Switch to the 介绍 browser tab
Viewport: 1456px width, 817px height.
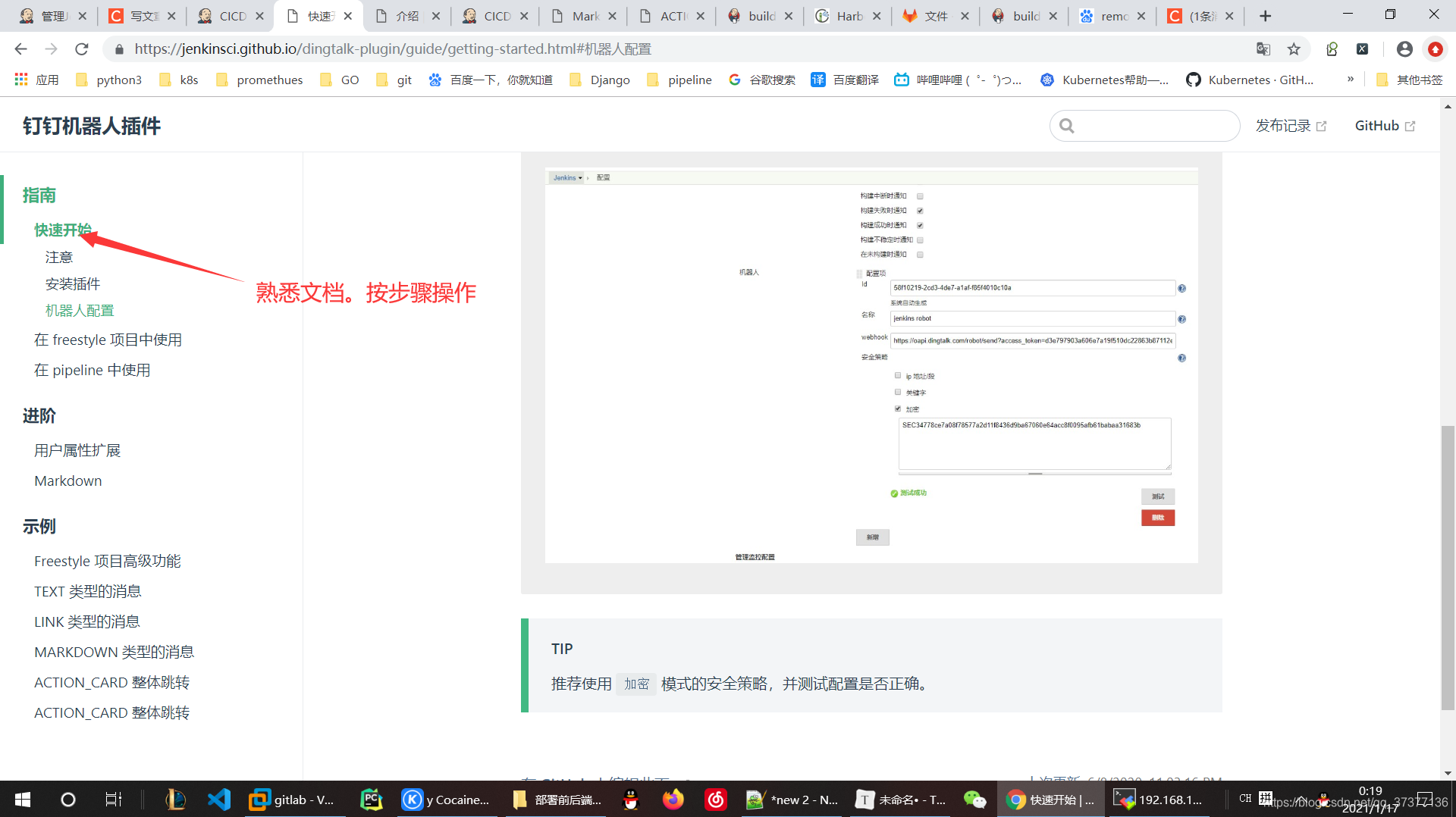[x=406, y=16]
